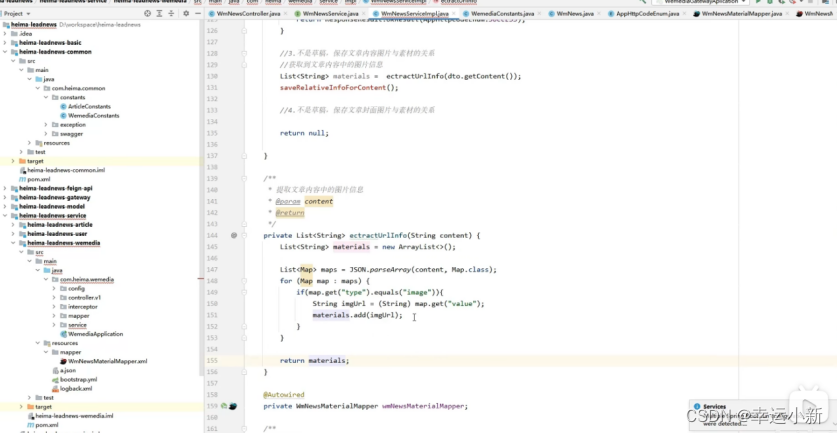Select the service package in wemedia
This screenshot has width=838, height=434.
(77, 325)
